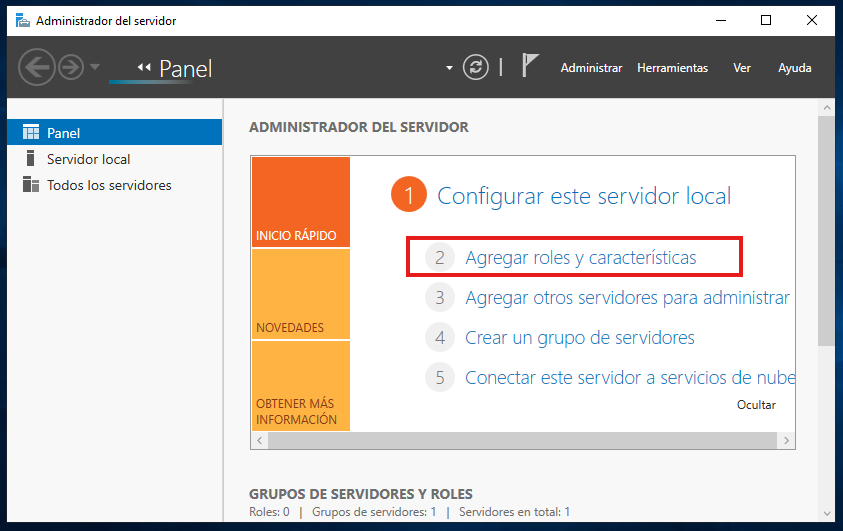The image size is (843, 531).
Task: Minimize the Administrador del servidor window
Action: point(721,20)
